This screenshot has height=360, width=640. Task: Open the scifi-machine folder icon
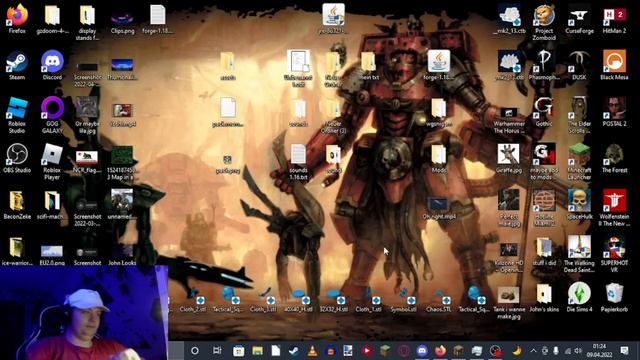tap(52, 205)
